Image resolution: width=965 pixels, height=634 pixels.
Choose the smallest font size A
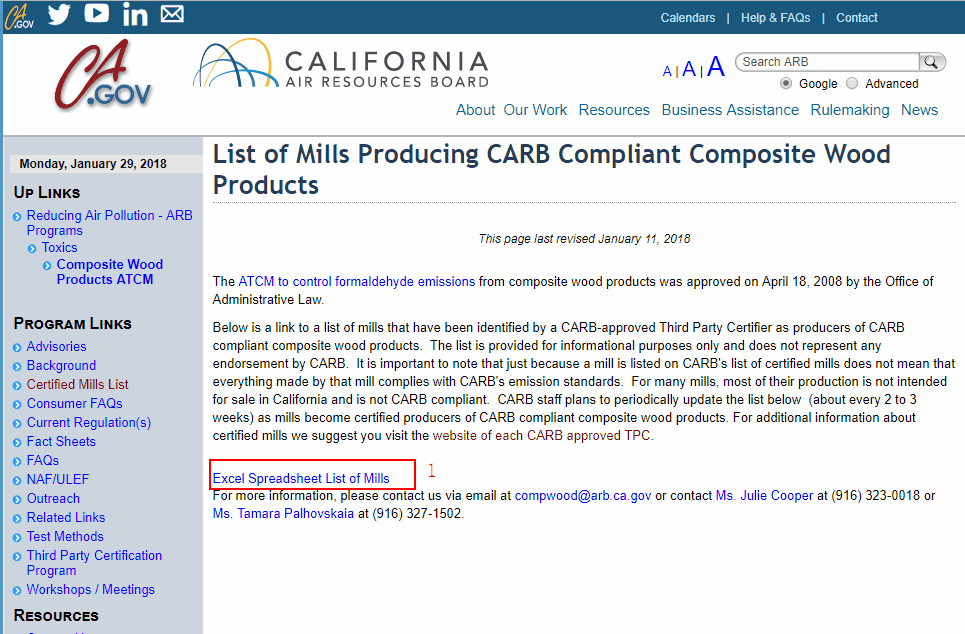(x=667, y=71)
